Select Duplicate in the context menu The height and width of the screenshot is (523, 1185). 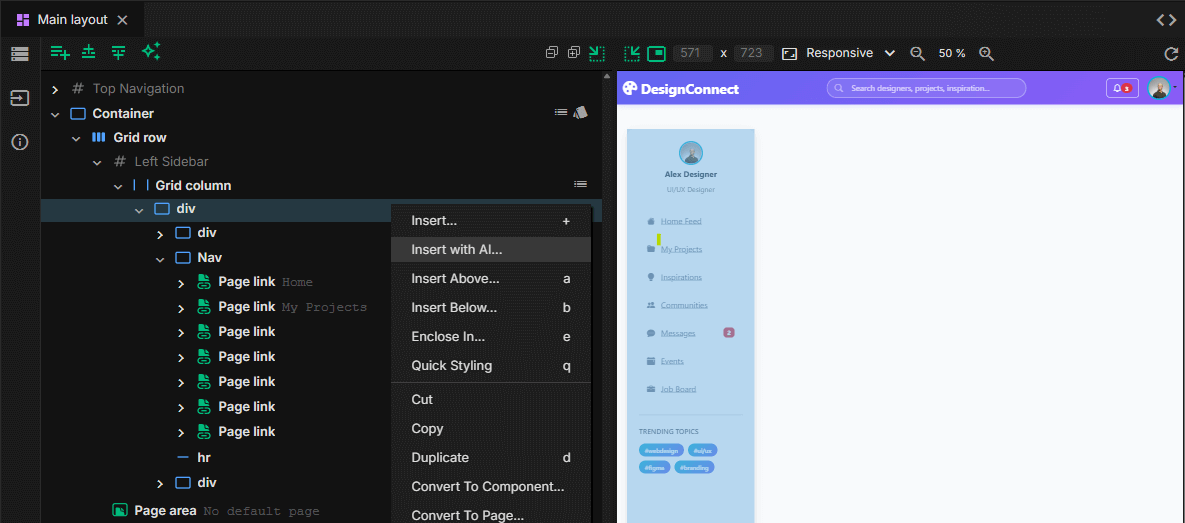[x=440, y=458]
